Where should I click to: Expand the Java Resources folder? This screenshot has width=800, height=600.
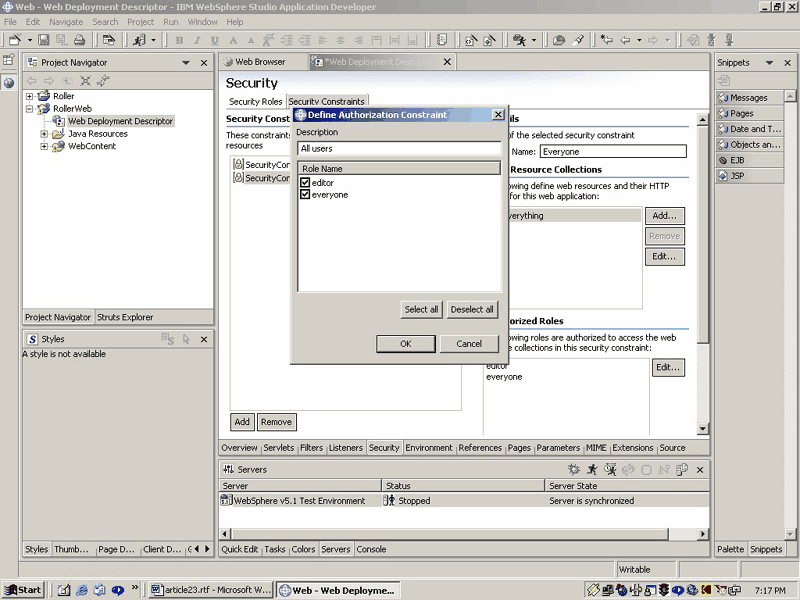(44, 134)
